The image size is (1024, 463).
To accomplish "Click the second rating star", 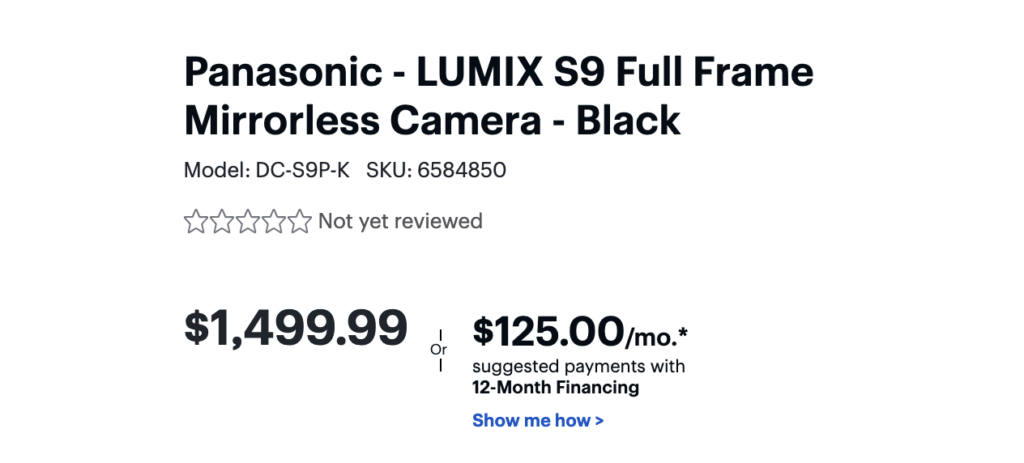I will tap(221, 221).
